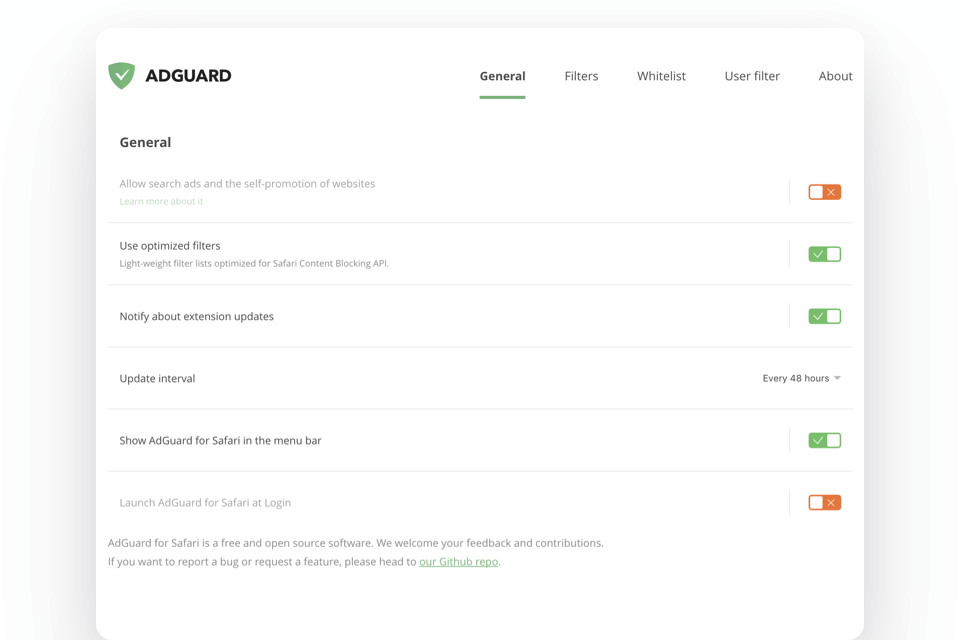Go to the User filter section
Screen dimensions: 960x640
[x=752, y=76]
